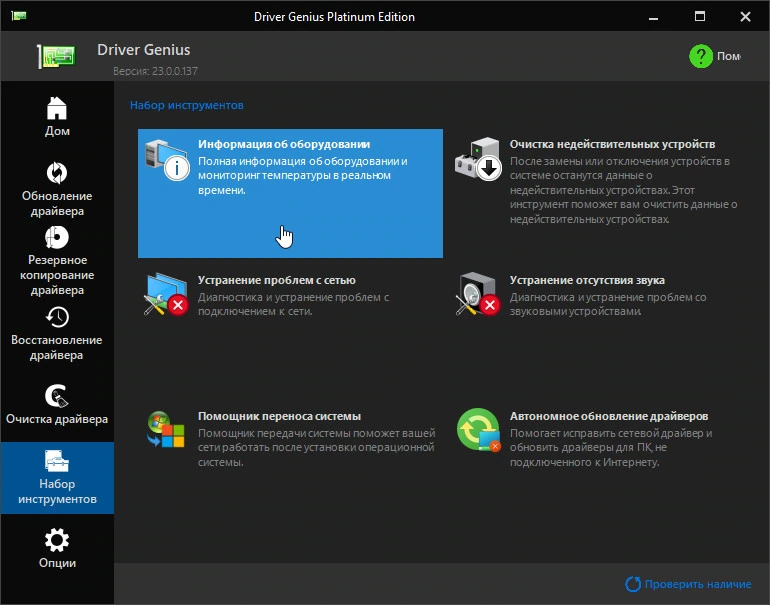The height and width of the screenshot is (605, 770).
Task: Click the Набор инструментов heading
Action: pyautogui.click(x=187, y=105)
